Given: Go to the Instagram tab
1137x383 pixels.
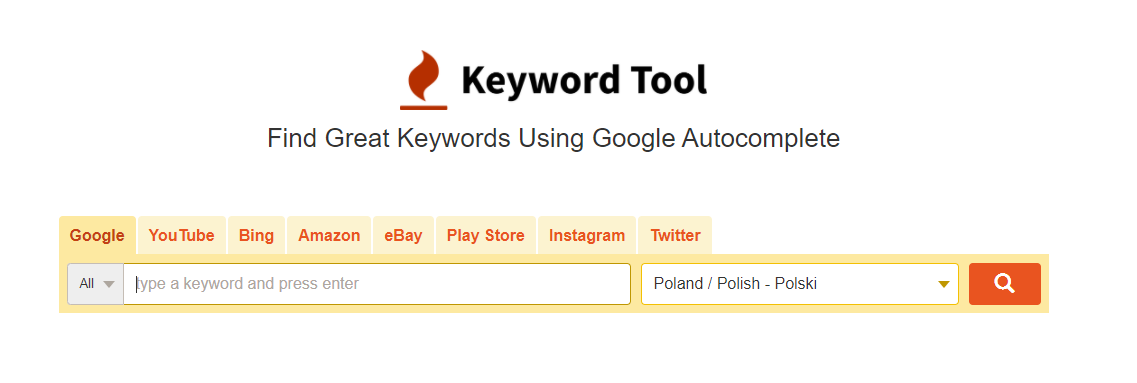Looking at the screenshot, I should (x=587, y=235).
